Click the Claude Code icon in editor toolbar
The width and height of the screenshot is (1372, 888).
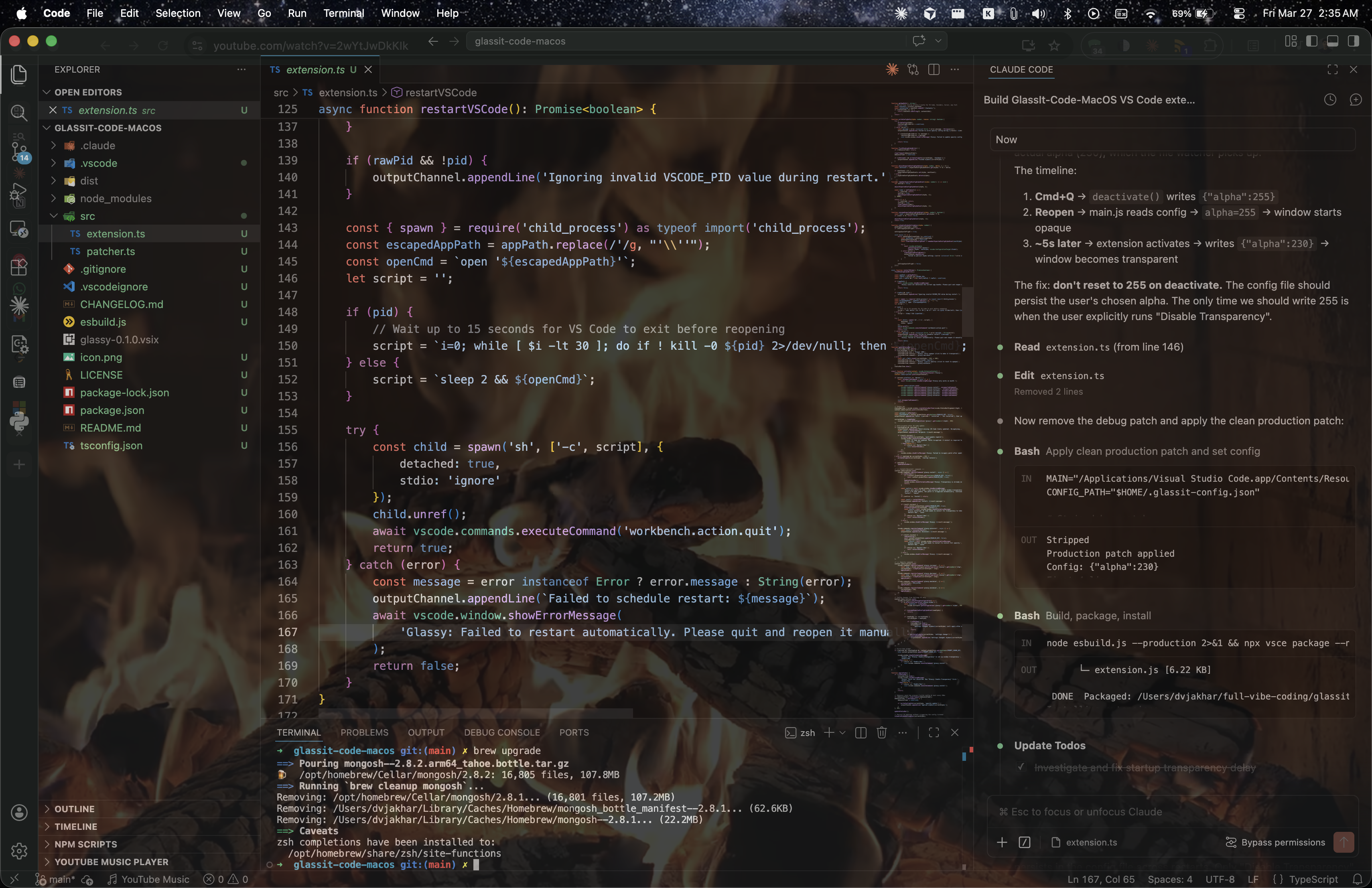892,70
